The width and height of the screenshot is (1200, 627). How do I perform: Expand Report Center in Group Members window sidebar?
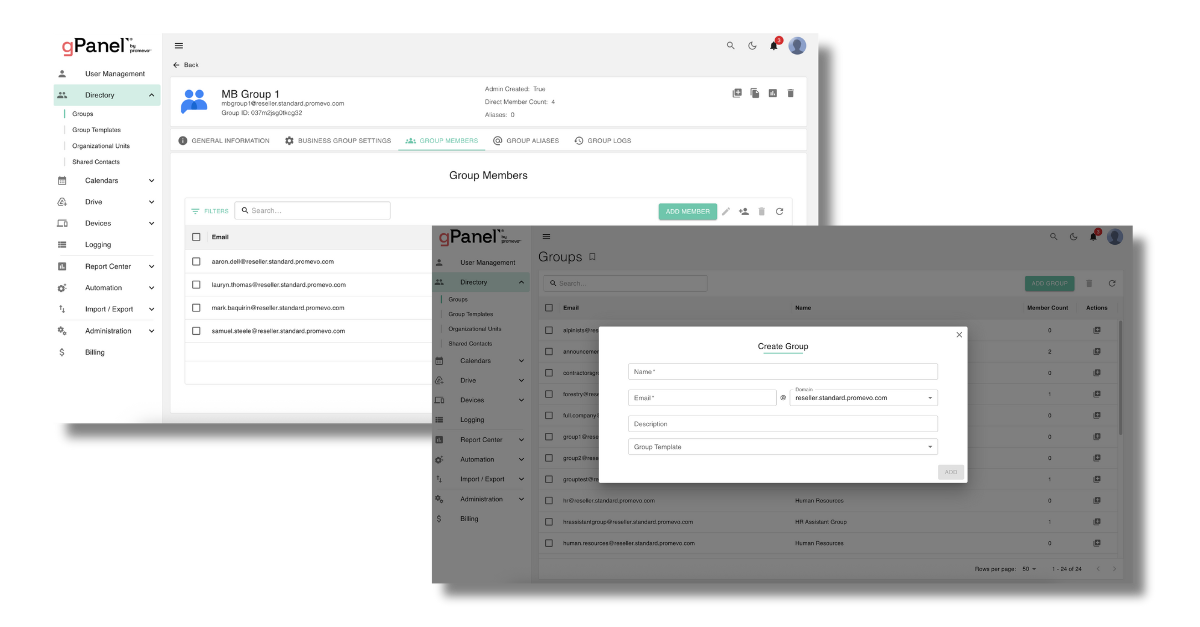[x=151, y=266]
